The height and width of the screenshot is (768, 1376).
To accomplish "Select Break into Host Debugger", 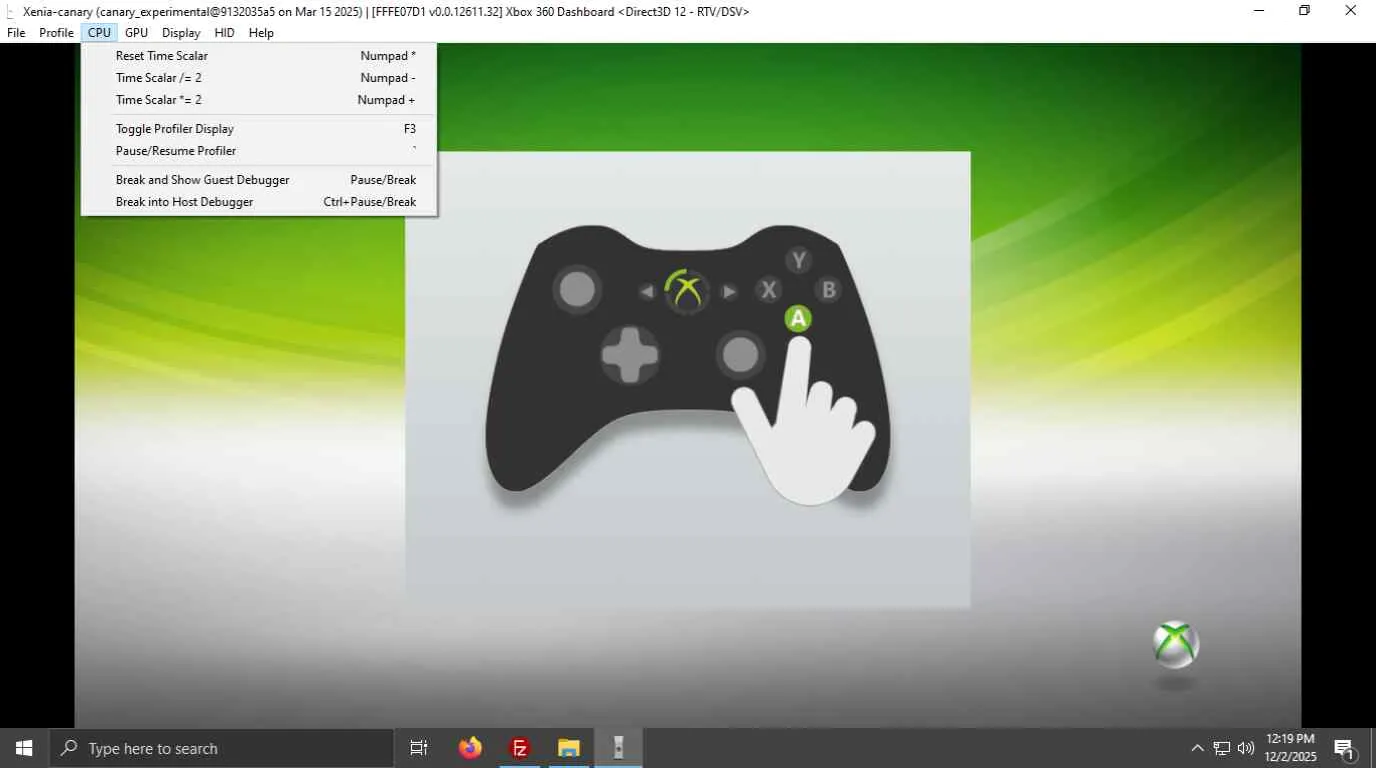I will pyautogui.click(x=259, y=202).
